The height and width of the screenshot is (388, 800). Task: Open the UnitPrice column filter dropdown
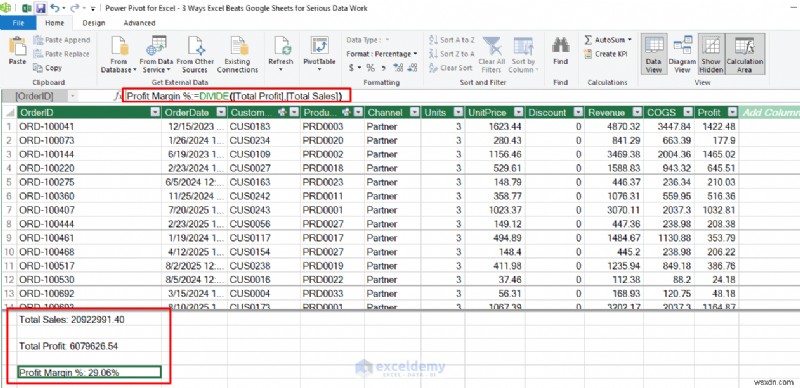click(518, 113)
